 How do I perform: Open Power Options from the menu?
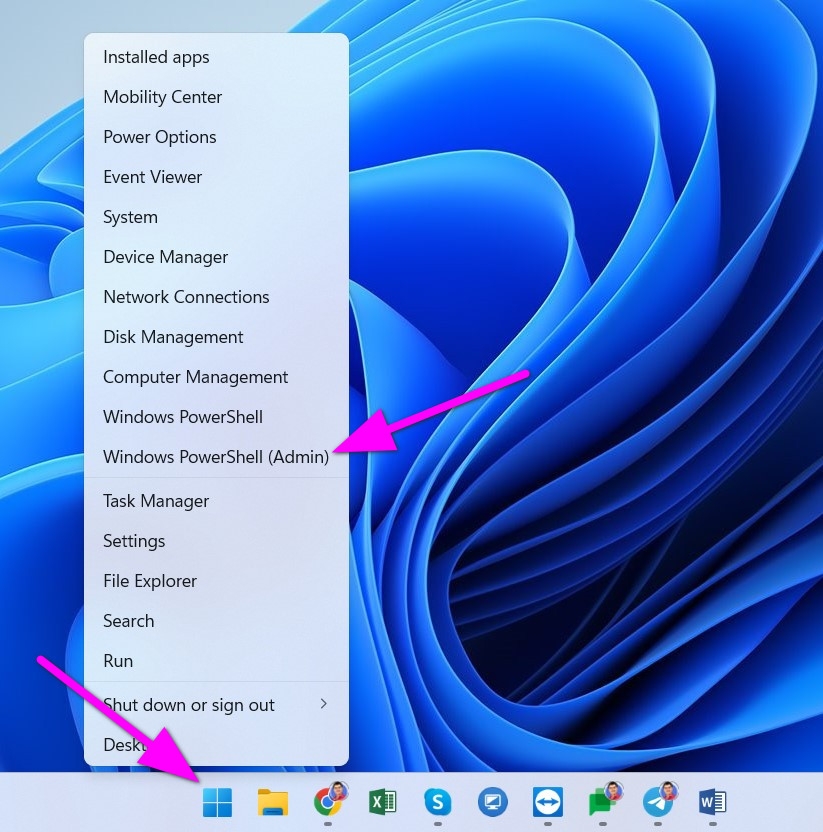point(159,137)
